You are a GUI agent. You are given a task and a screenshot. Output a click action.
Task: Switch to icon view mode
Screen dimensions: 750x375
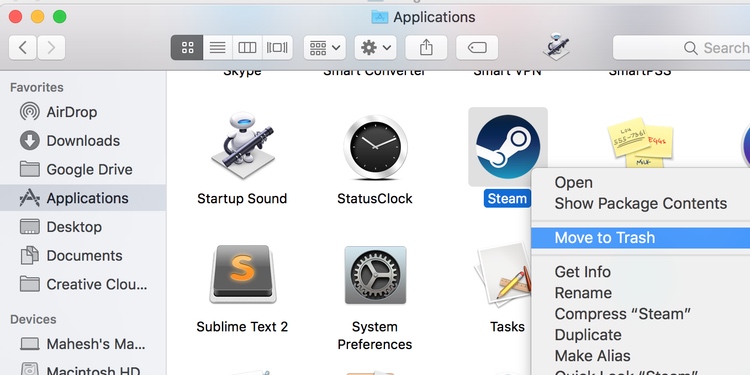click(187, 47)
